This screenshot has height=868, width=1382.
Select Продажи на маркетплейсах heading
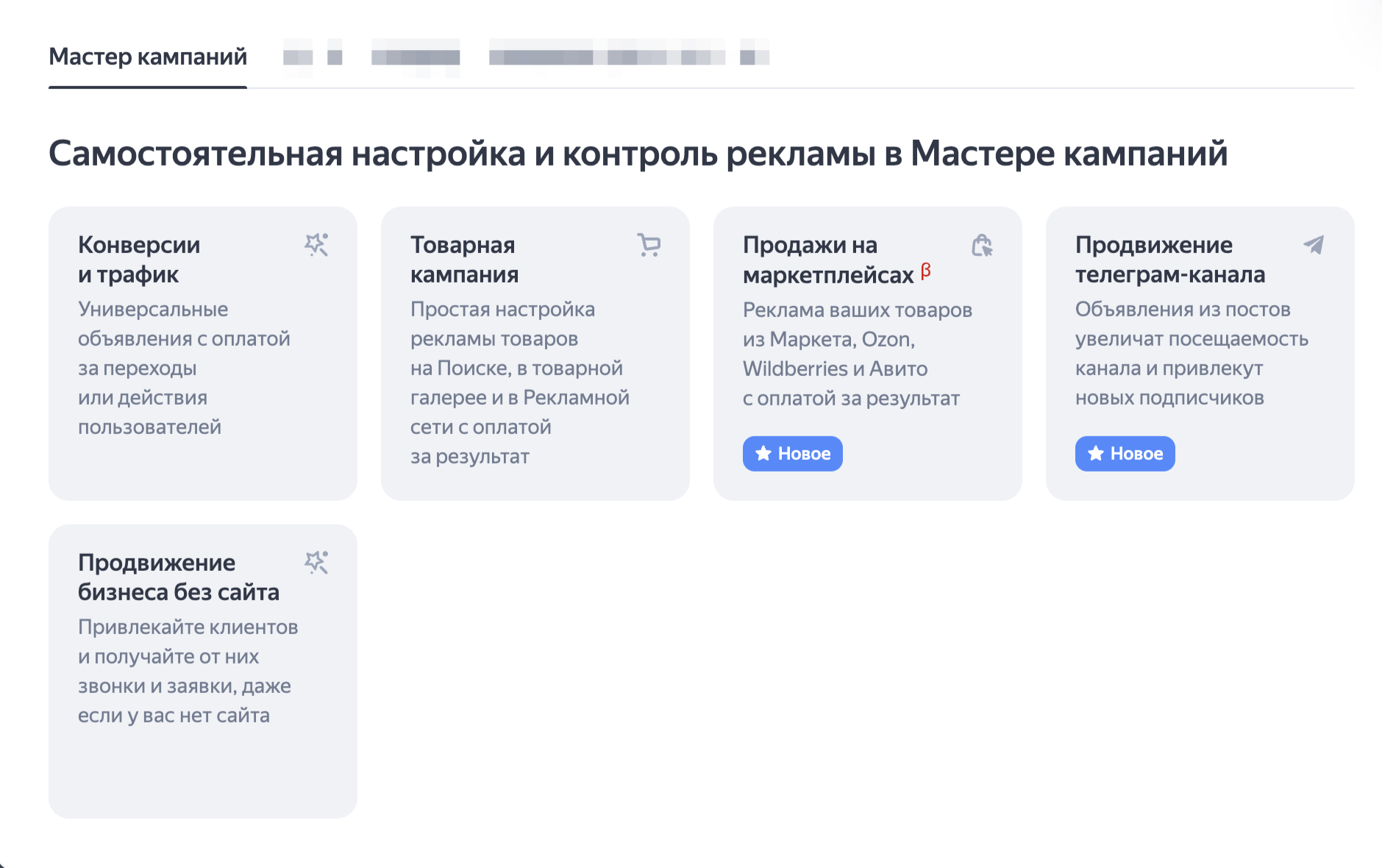[827, 260]
